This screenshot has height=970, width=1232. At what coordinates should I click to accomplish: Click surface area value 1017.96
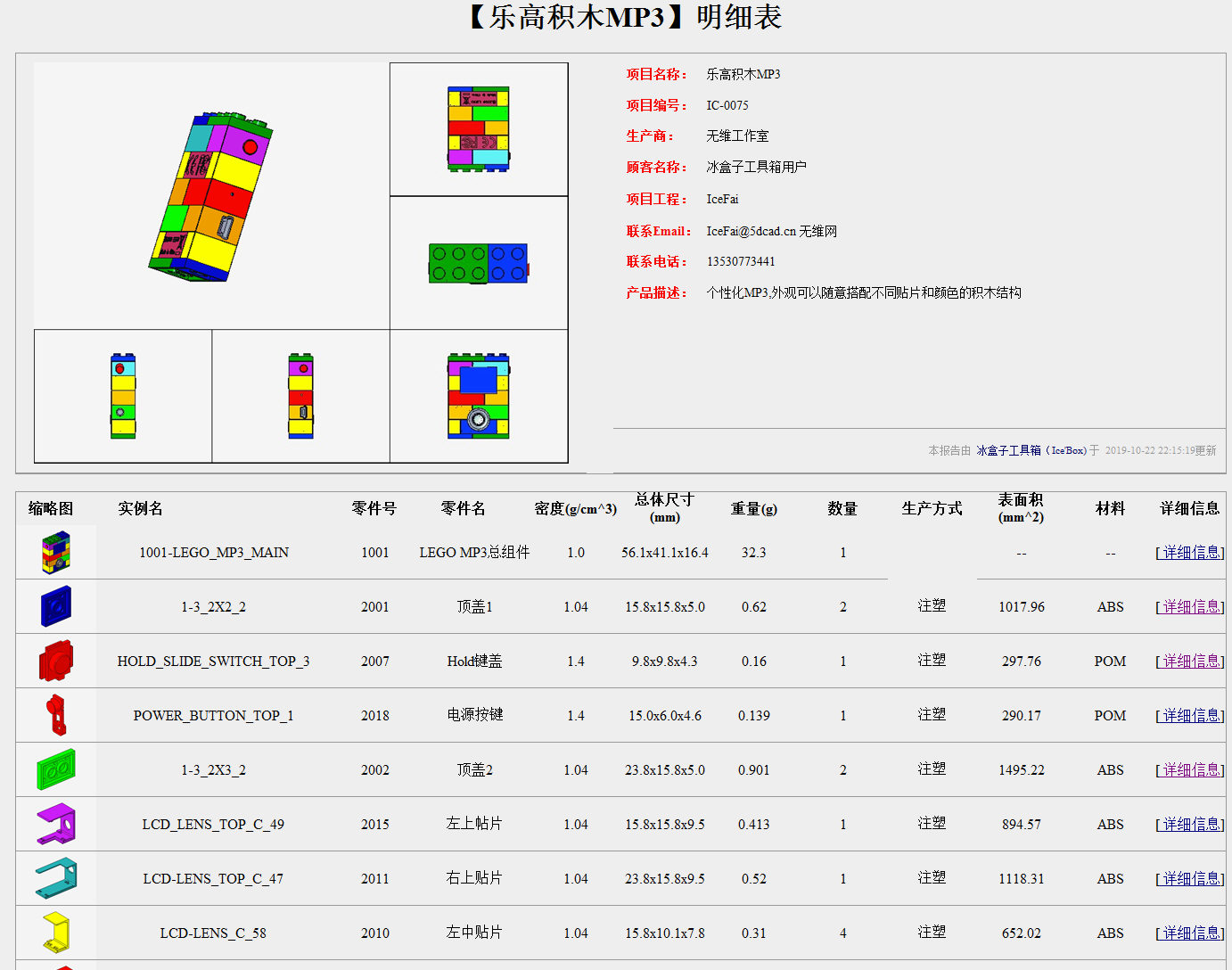[1022, 607]
